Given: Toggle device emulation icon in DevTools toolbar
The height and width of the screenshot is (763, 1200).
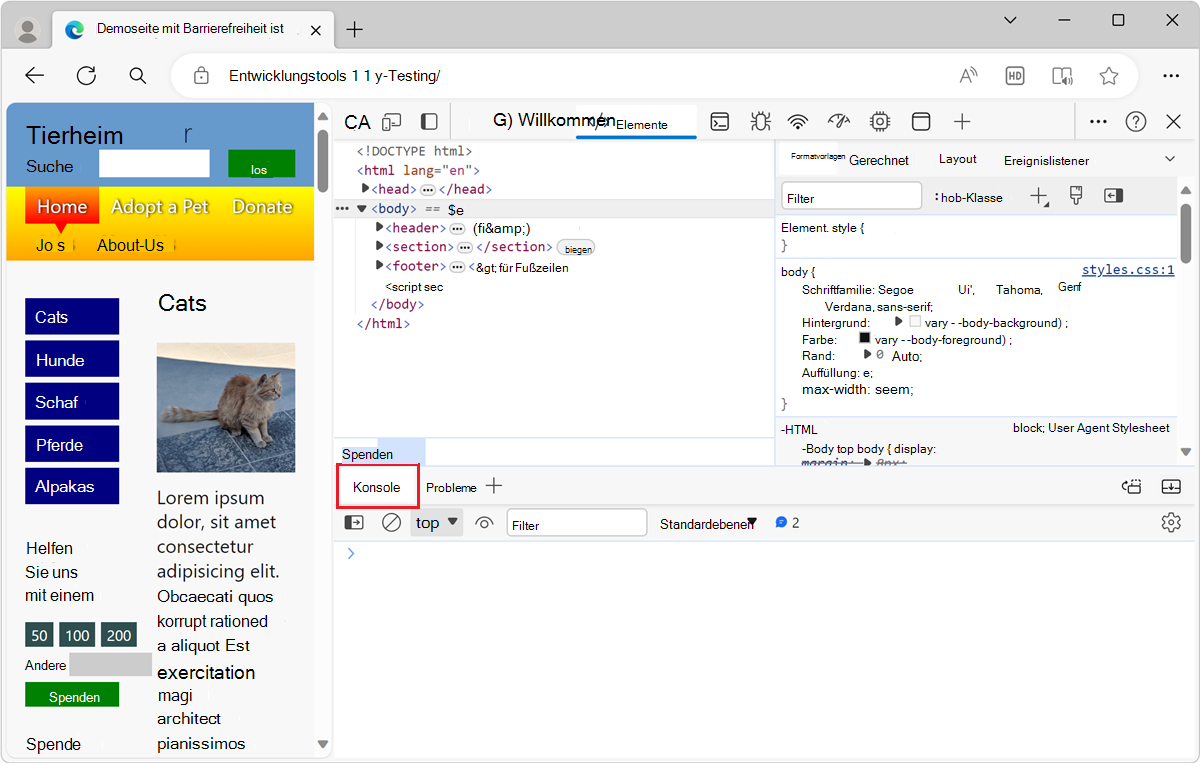Looking at the screenshot, I should (x=392, y=122).
